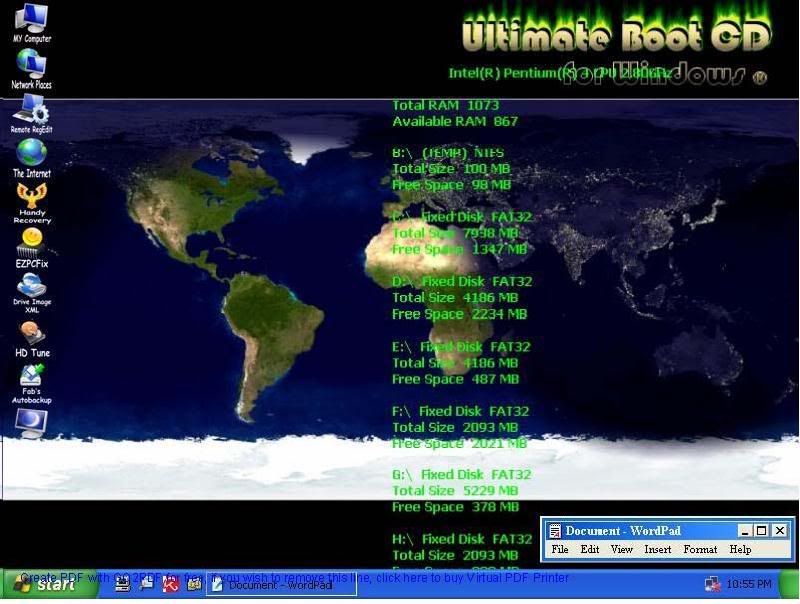Select the unlabeled monitor icon below Fab's Autobackup

32,423
